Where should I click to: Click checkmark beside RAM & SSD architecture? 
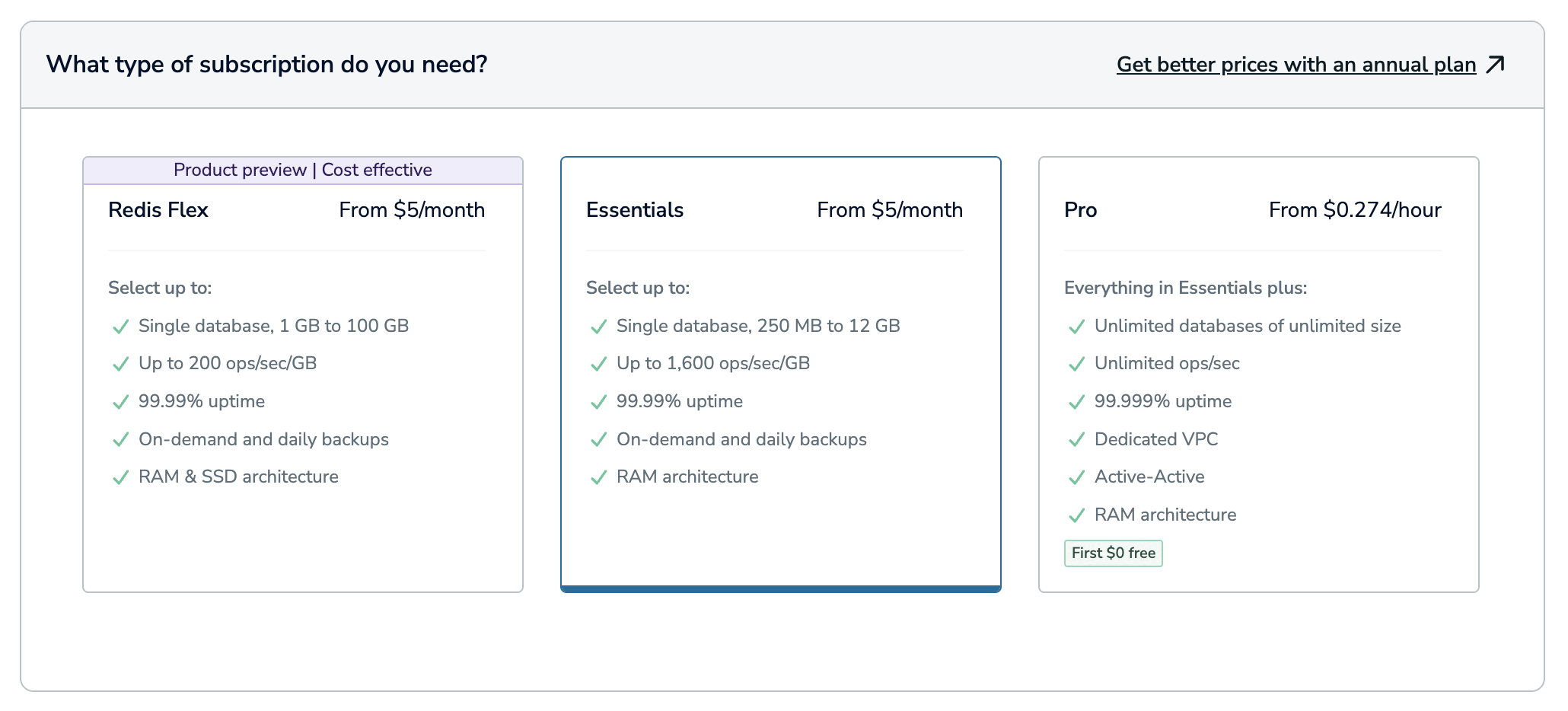120,477
